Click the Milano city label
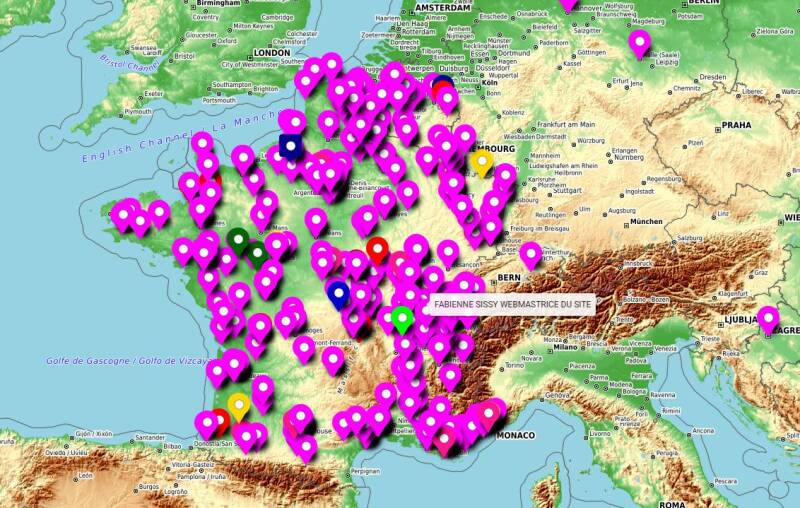This screenshot has height=508, width=800. tap(565, 347)
